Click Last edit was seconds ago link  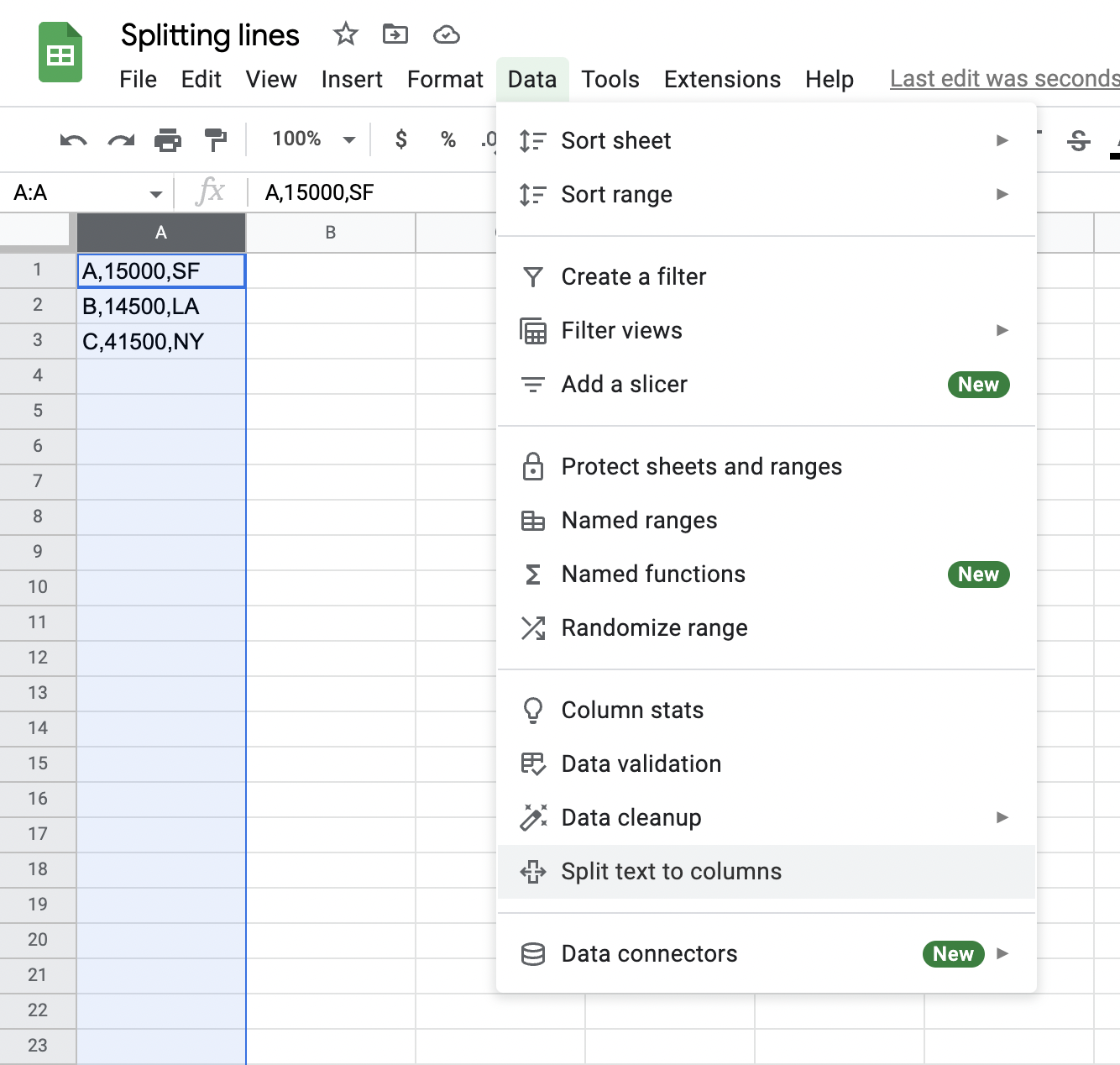[x=1003, y=78]
